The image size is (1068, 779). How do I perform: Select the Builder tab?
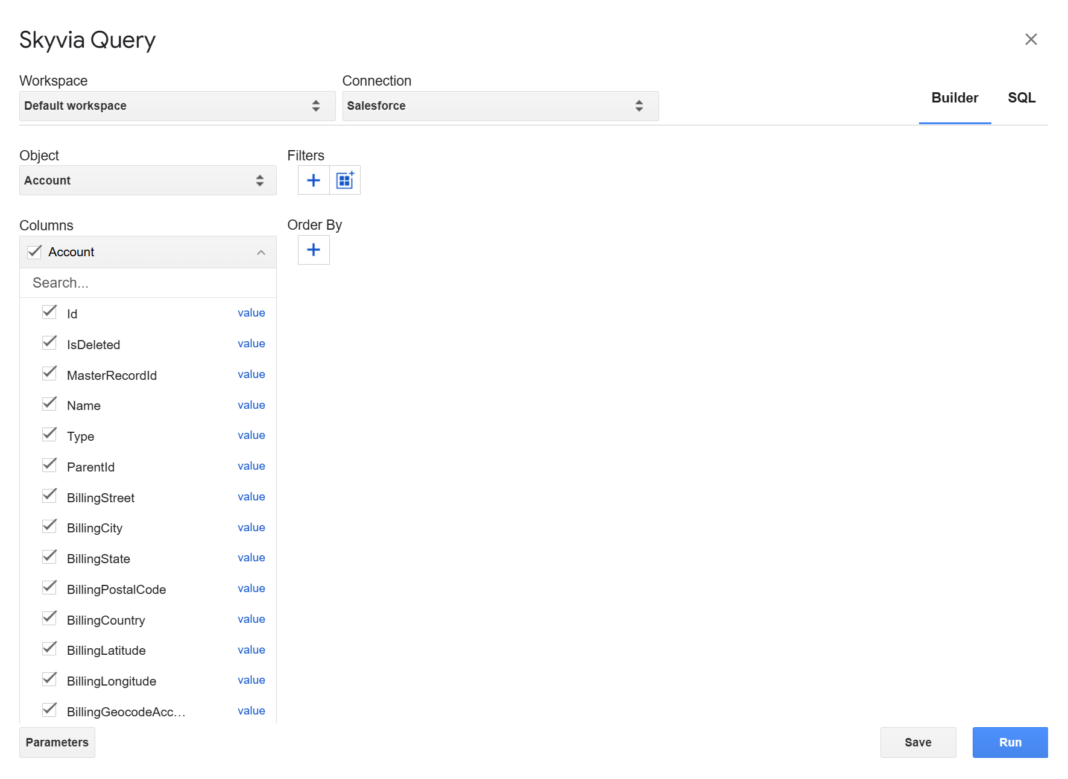point(955,98)
